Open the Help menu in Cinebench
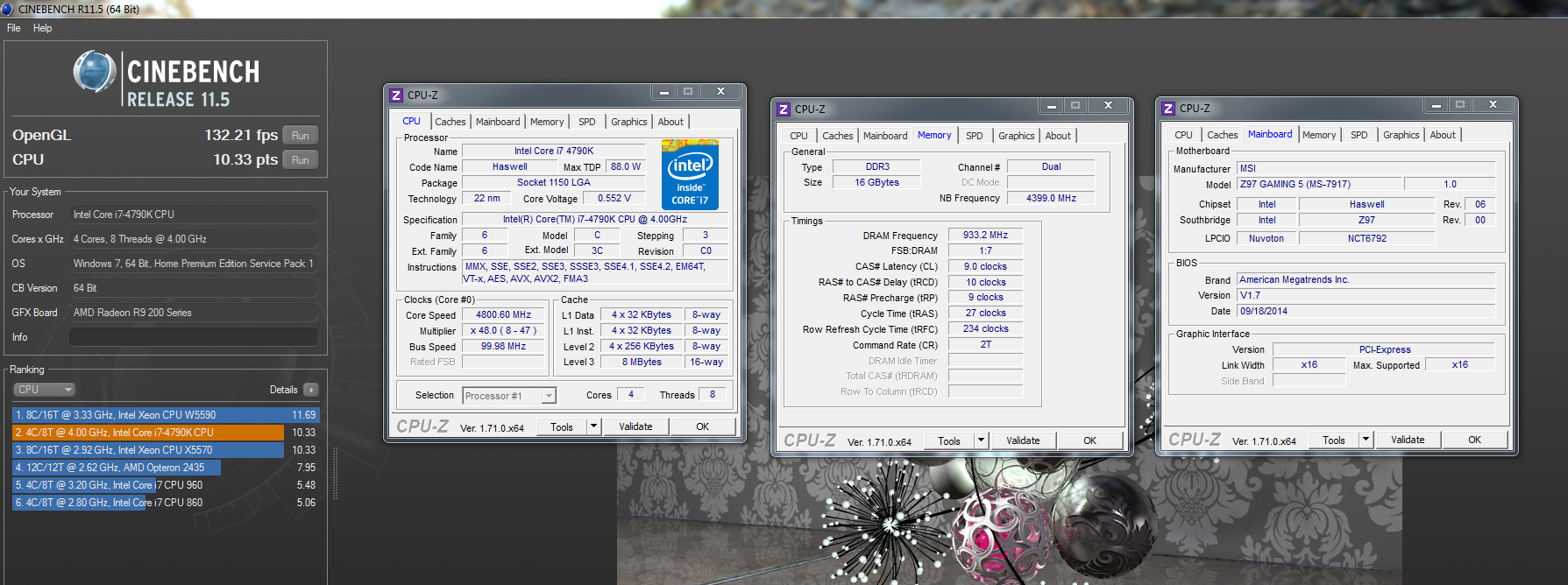 click(42, 28)
